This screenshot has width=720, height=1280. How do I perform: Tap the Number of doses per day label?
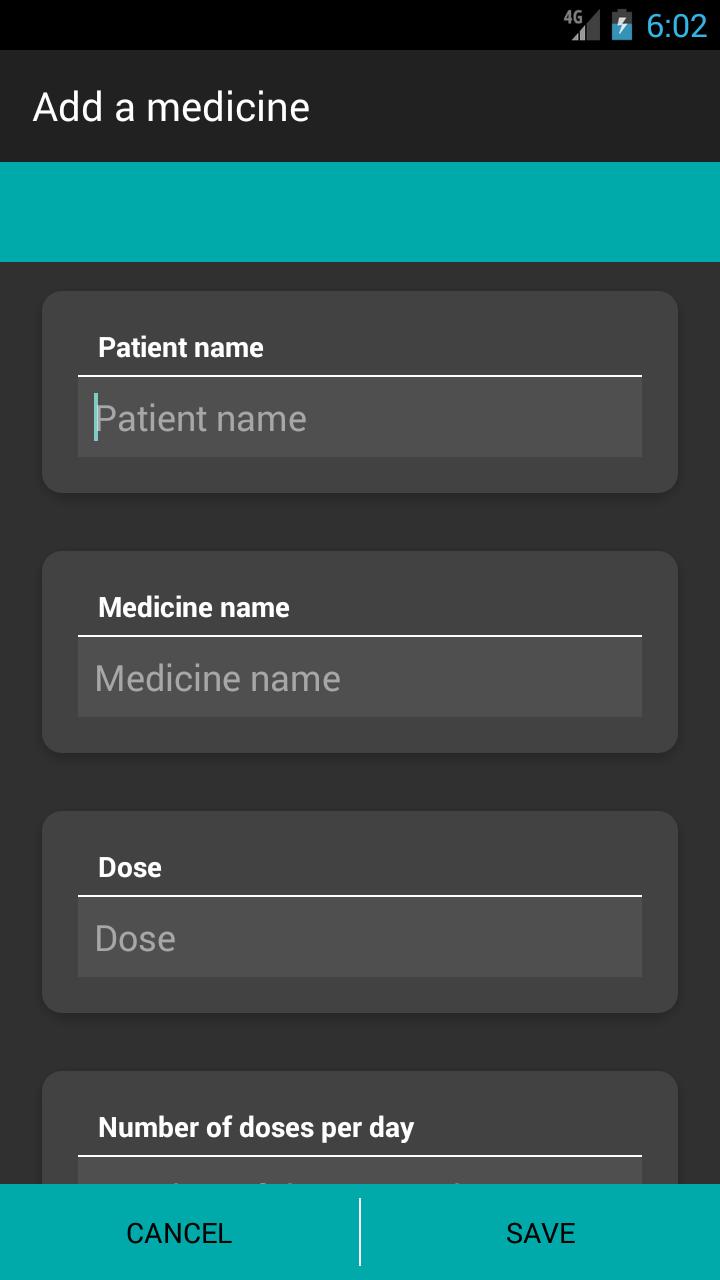pos(256,1127)
